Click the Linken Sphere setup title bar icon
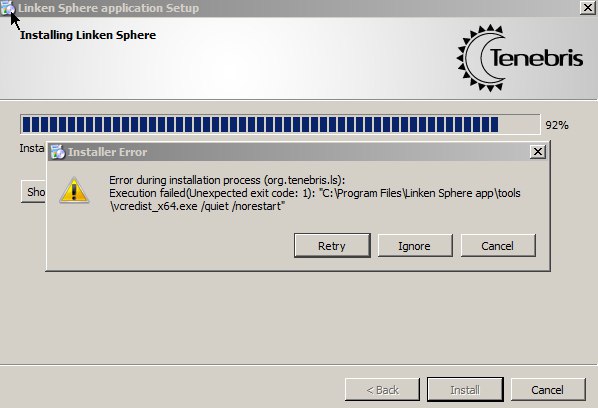The image size is (598, 408). 7,8
